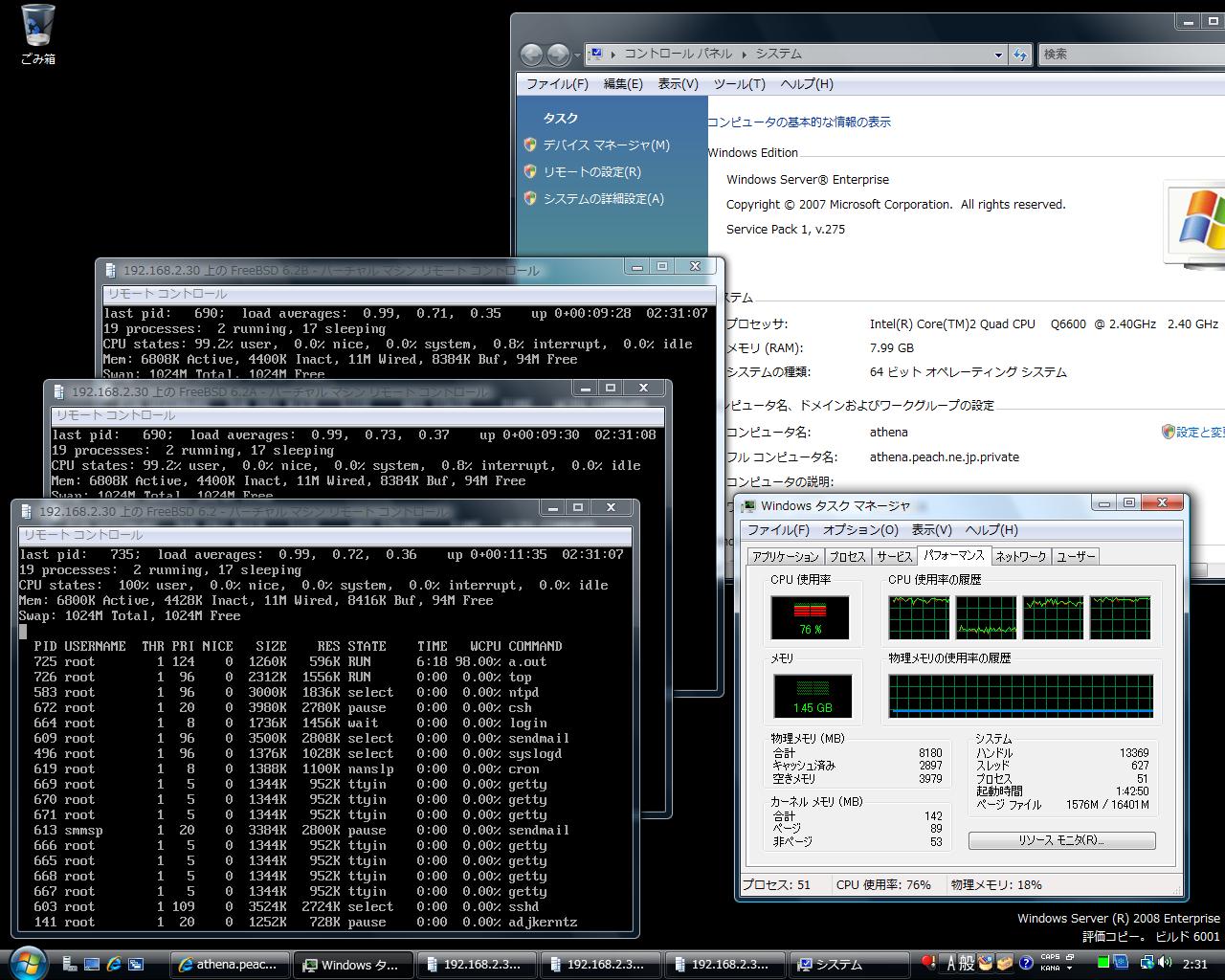Go back in the System control panel
This screenshot has height=980, width=1225.
click(531, 55)
